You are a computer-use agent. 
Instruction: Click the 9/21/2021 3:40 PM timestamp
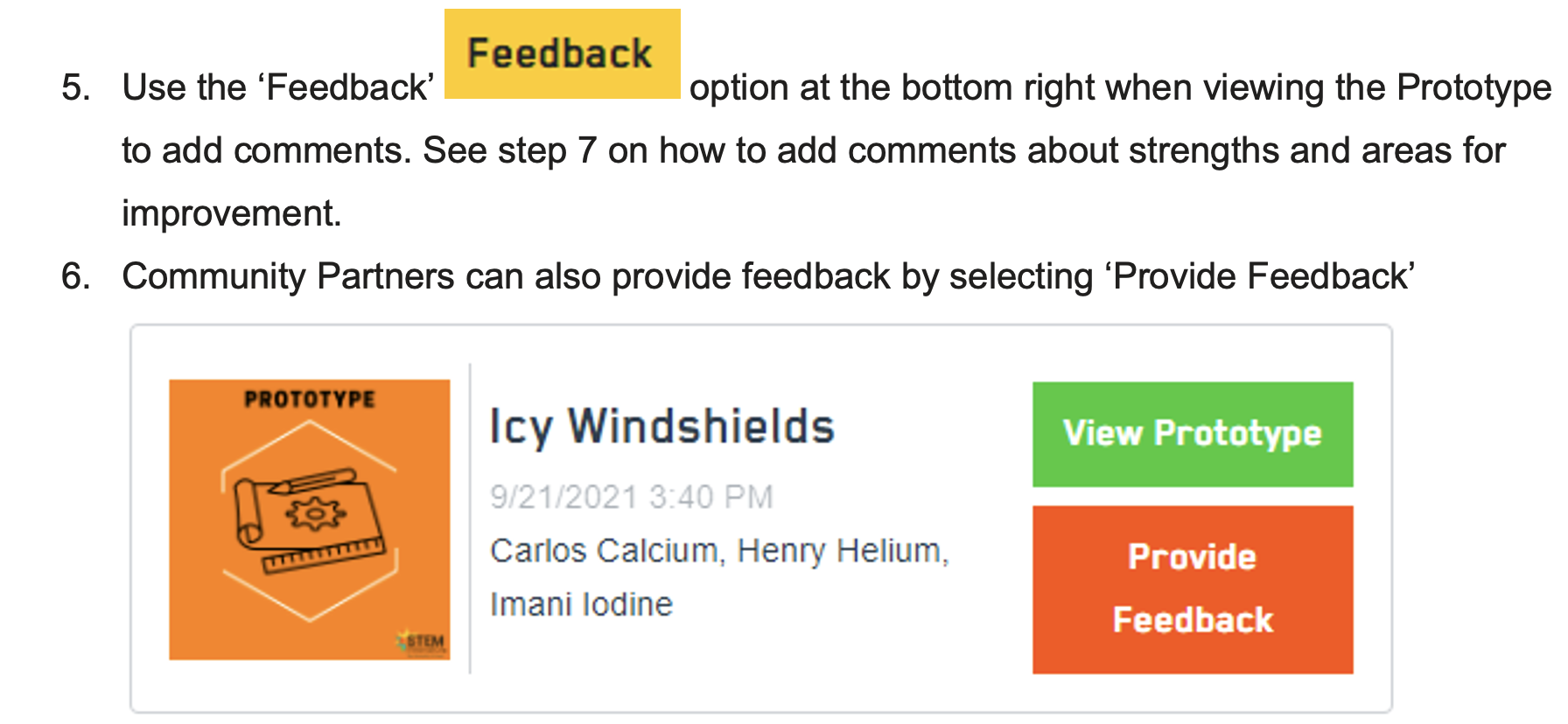[x=631, y=497]
